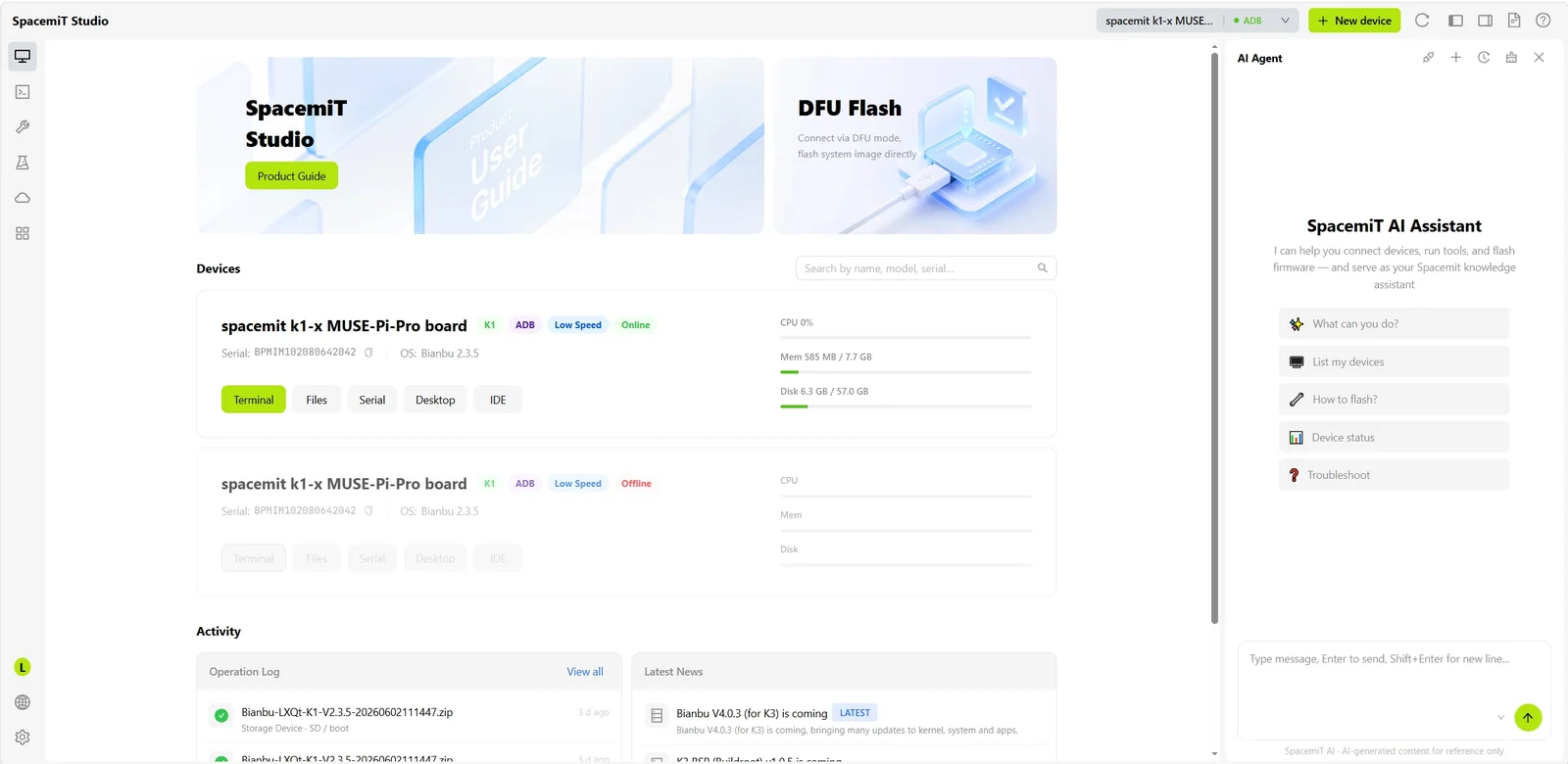Click the search magnifier in Devices search
The height and width of the screenshot is (764, 1568).
pos(1043,267)
